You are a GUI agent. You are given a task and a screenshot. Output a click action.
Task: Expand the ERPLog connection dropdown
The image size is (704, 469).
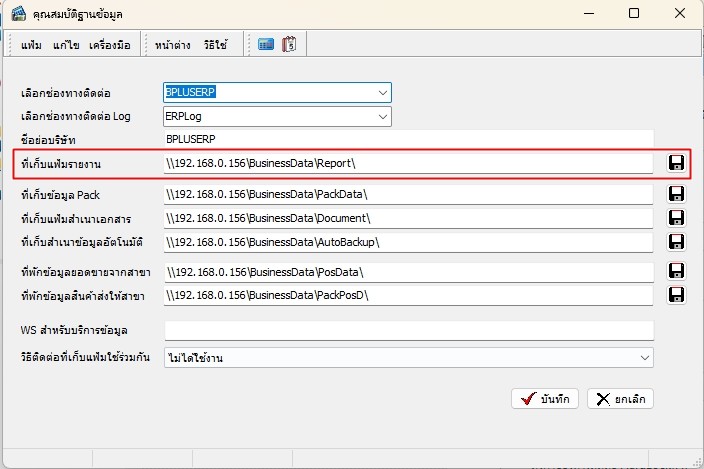click(x=382, y=117)
